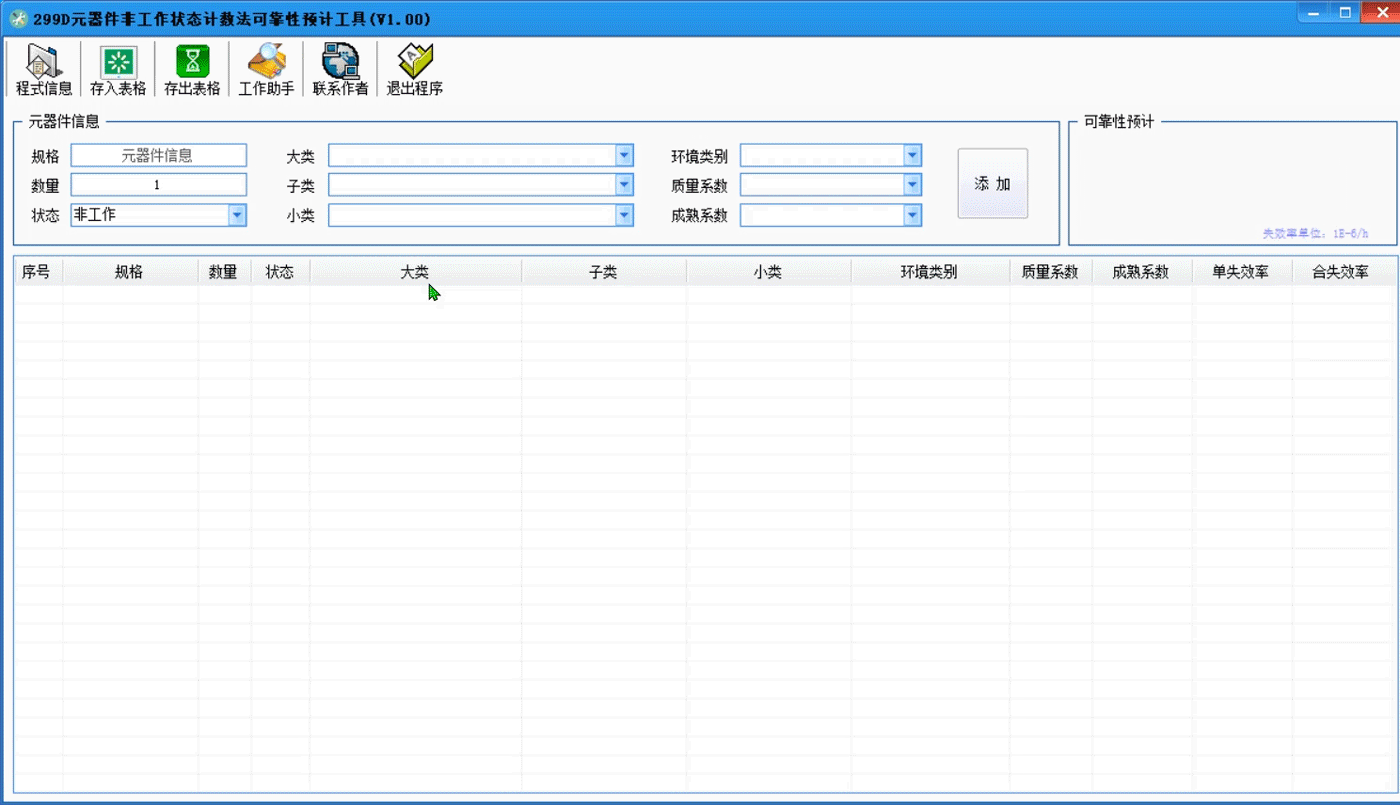This screenshot has height=805, width=1400.
Task: Open the 程式信息 program info icon
Action: click(44, 69)
